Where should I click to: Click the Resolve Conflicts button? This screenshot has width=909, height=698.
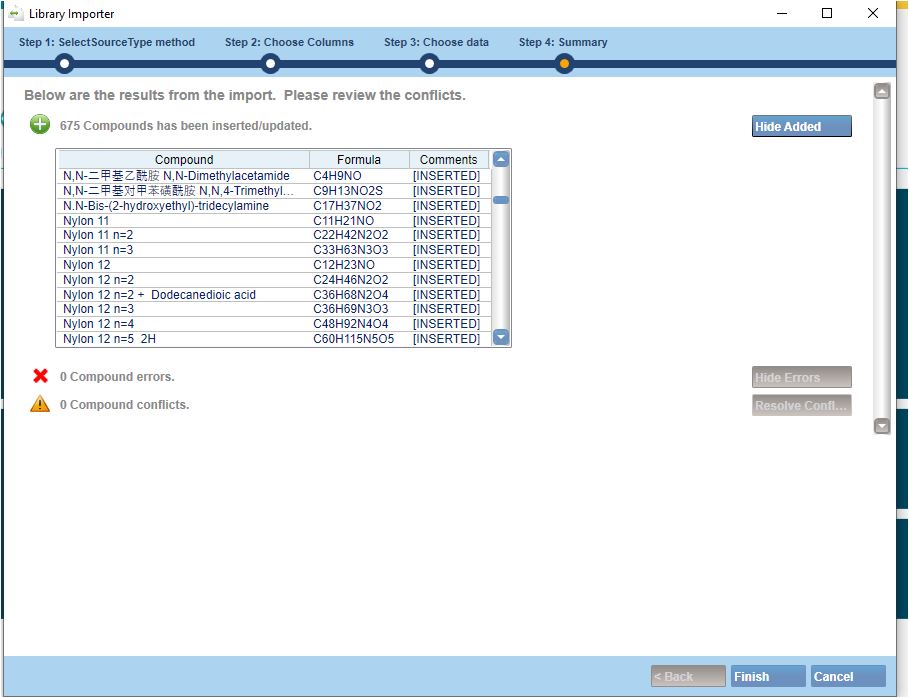[800, 405]
